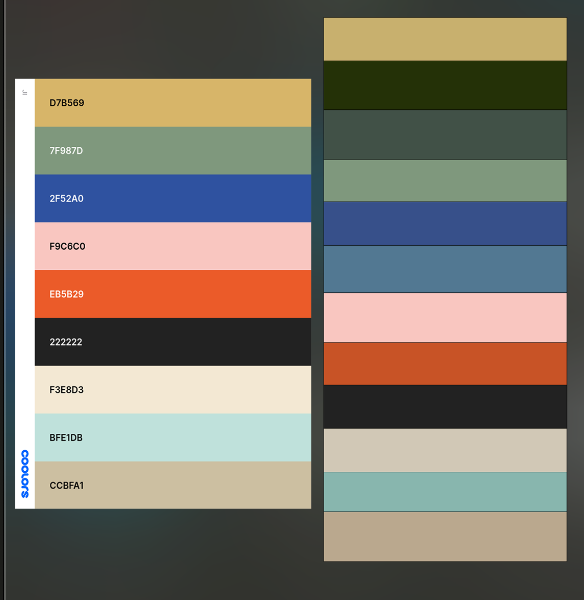Click the small gray icon above D7B569
The height and width of the screenshot is (600, 584).
click(25, 92)
